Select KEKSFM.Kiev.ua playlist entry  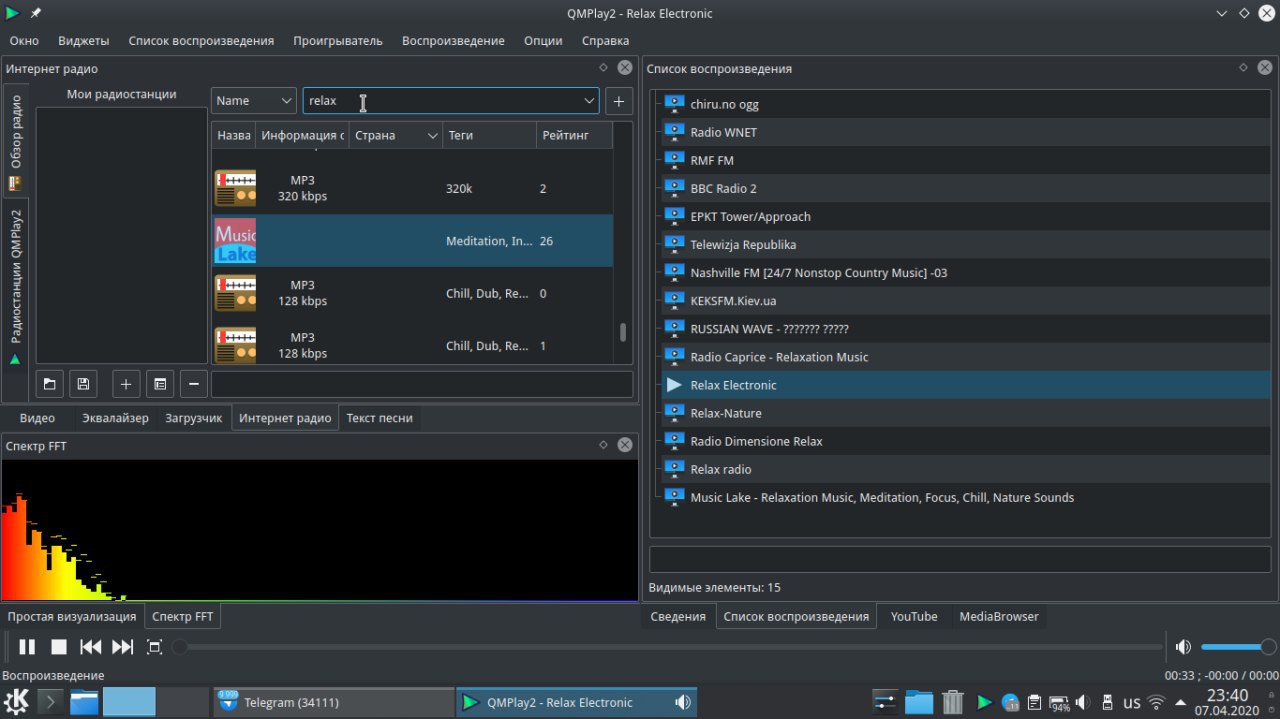966,300
